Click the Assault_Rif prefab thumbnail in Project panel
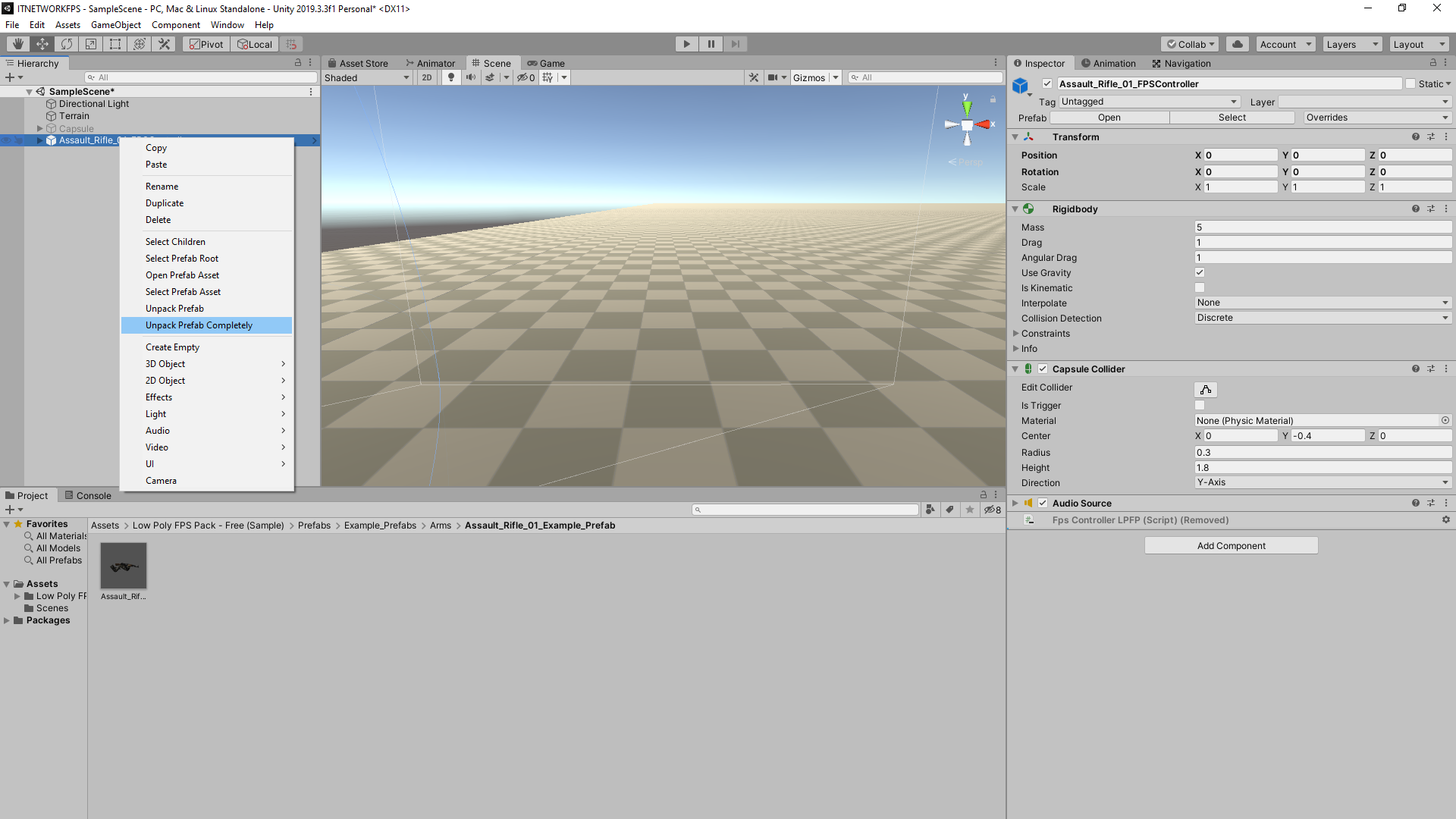The height and width of the screenshot is (819, 1456). pos(123,565)
